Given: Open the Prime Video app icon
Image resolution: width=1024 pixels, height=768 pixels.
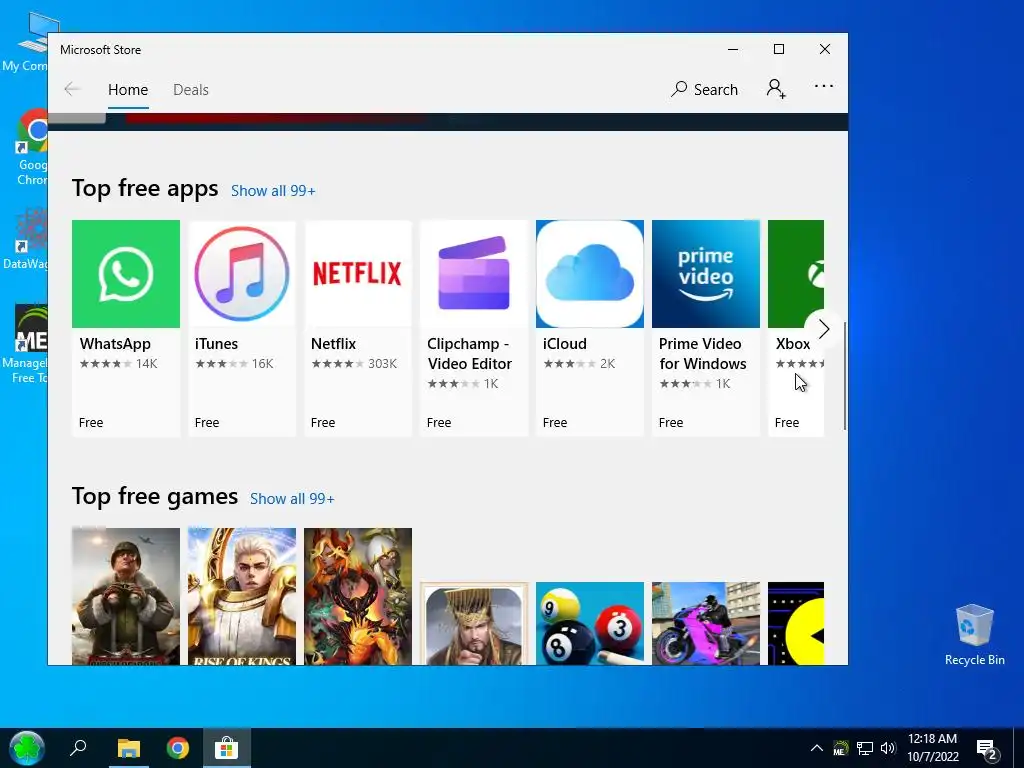Looking at the screenshot, I should [x=706, y=274].
